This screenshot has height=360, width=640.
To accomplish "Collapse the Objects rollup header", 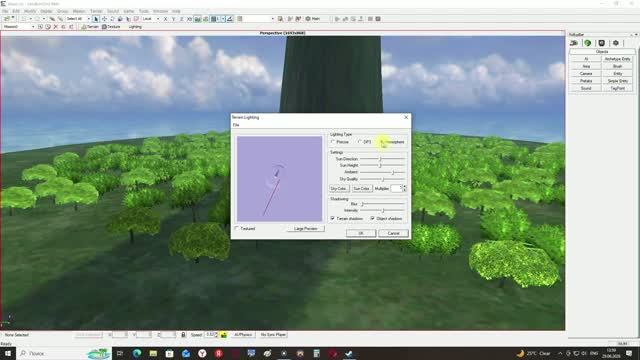I will (x=602, y=52).
